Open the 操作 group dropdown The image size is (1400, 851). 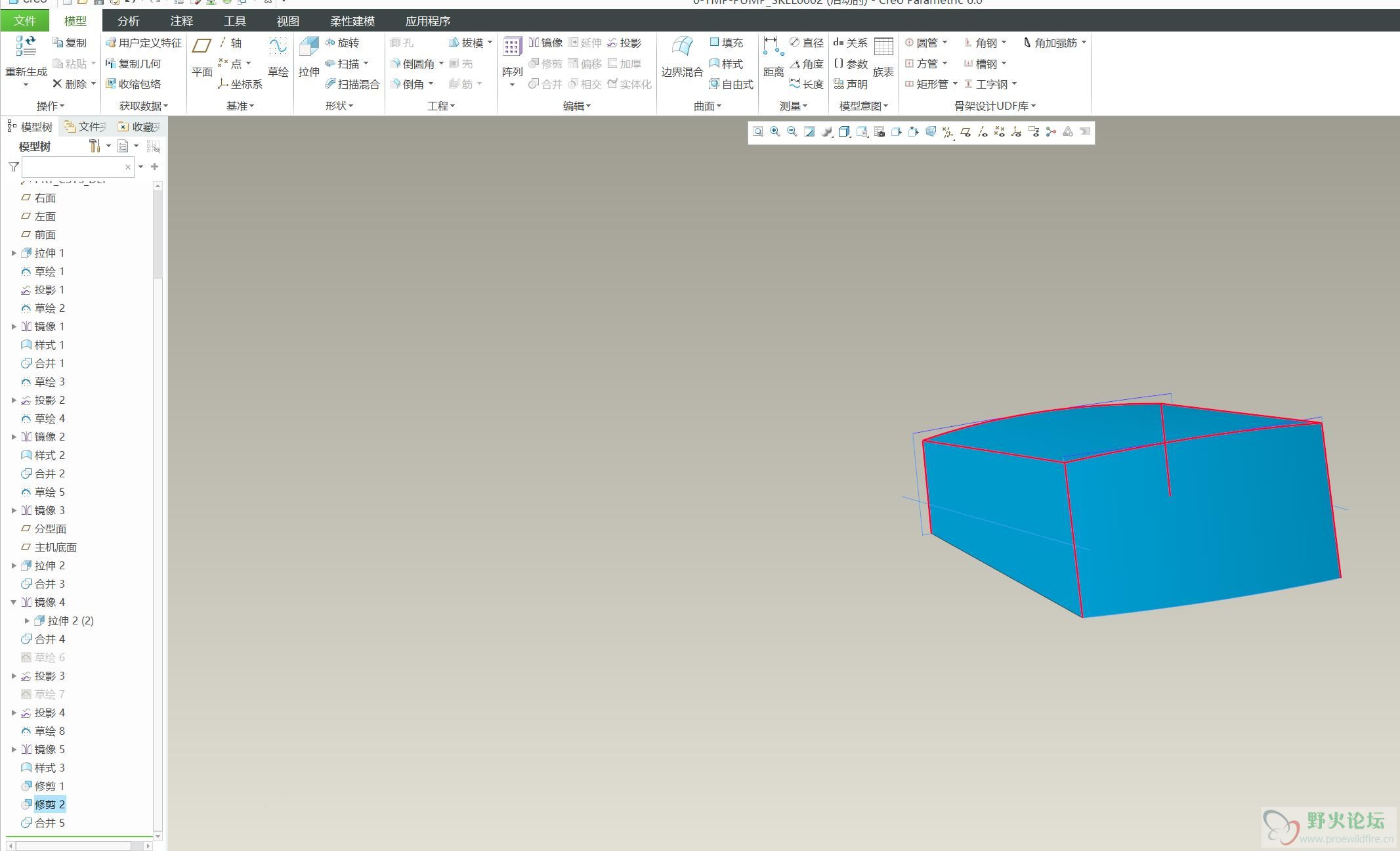pos(51,106)
